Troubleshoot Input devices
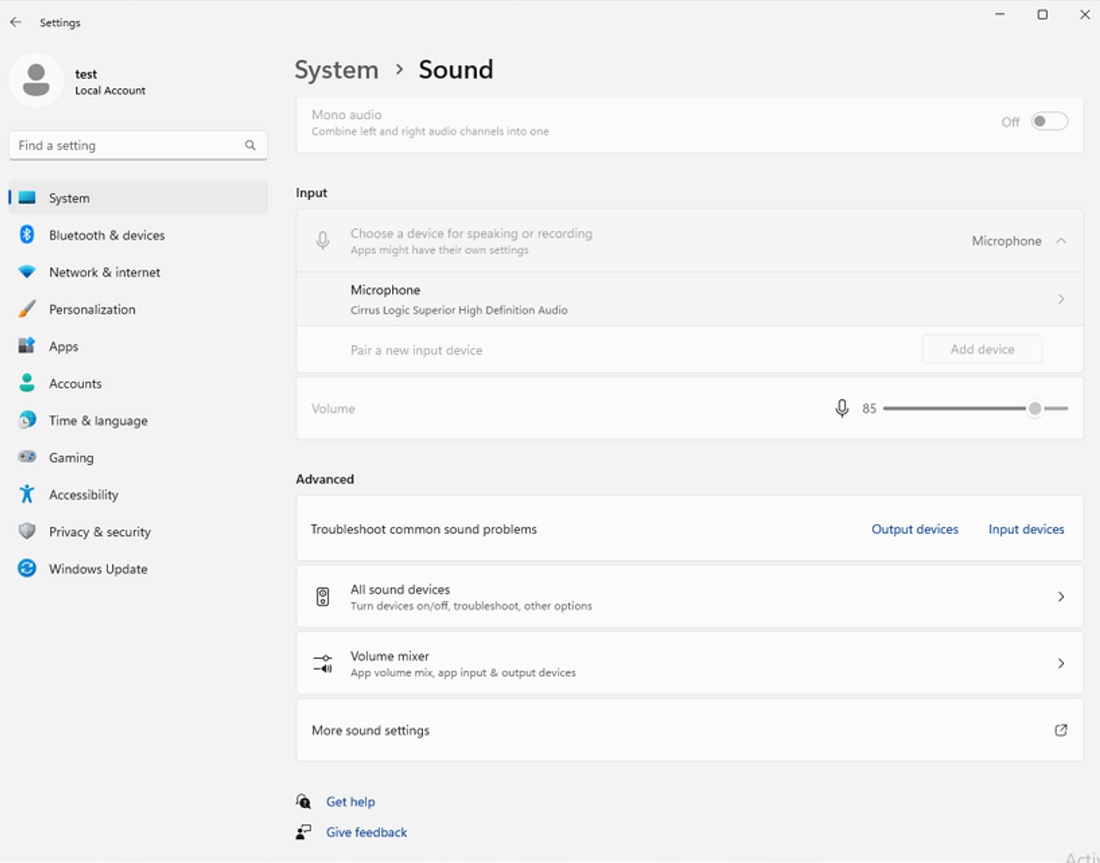This screenshot has width=1100, height=863. click(1025, 529)
